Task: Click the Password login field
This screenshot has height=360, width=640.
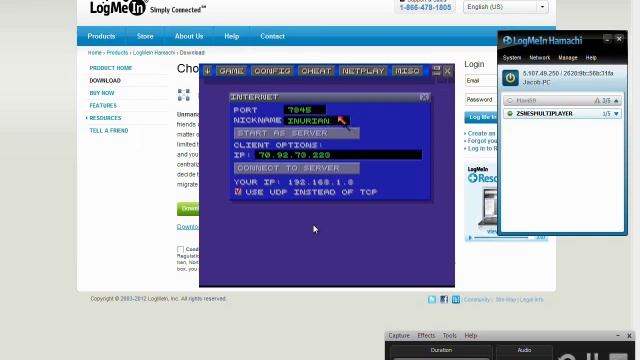Action: [x=481, y=100]
